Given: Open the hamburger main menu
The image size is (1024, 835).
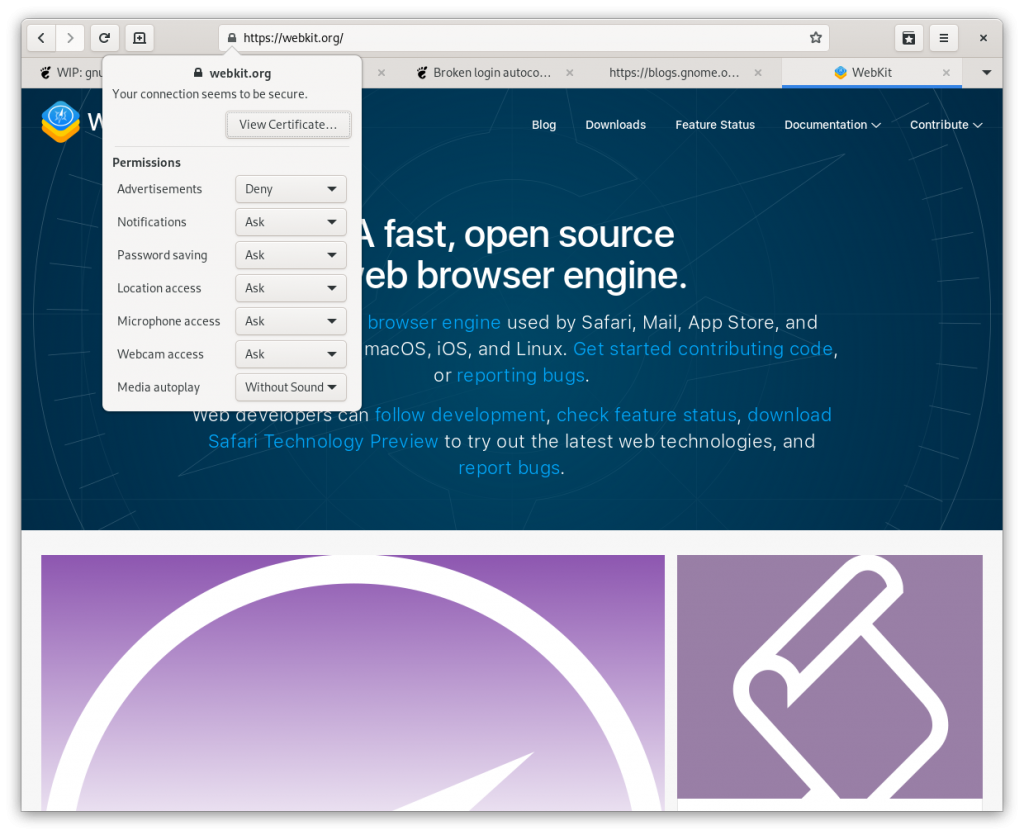Looking at the screenshot, I should point(944,38).
